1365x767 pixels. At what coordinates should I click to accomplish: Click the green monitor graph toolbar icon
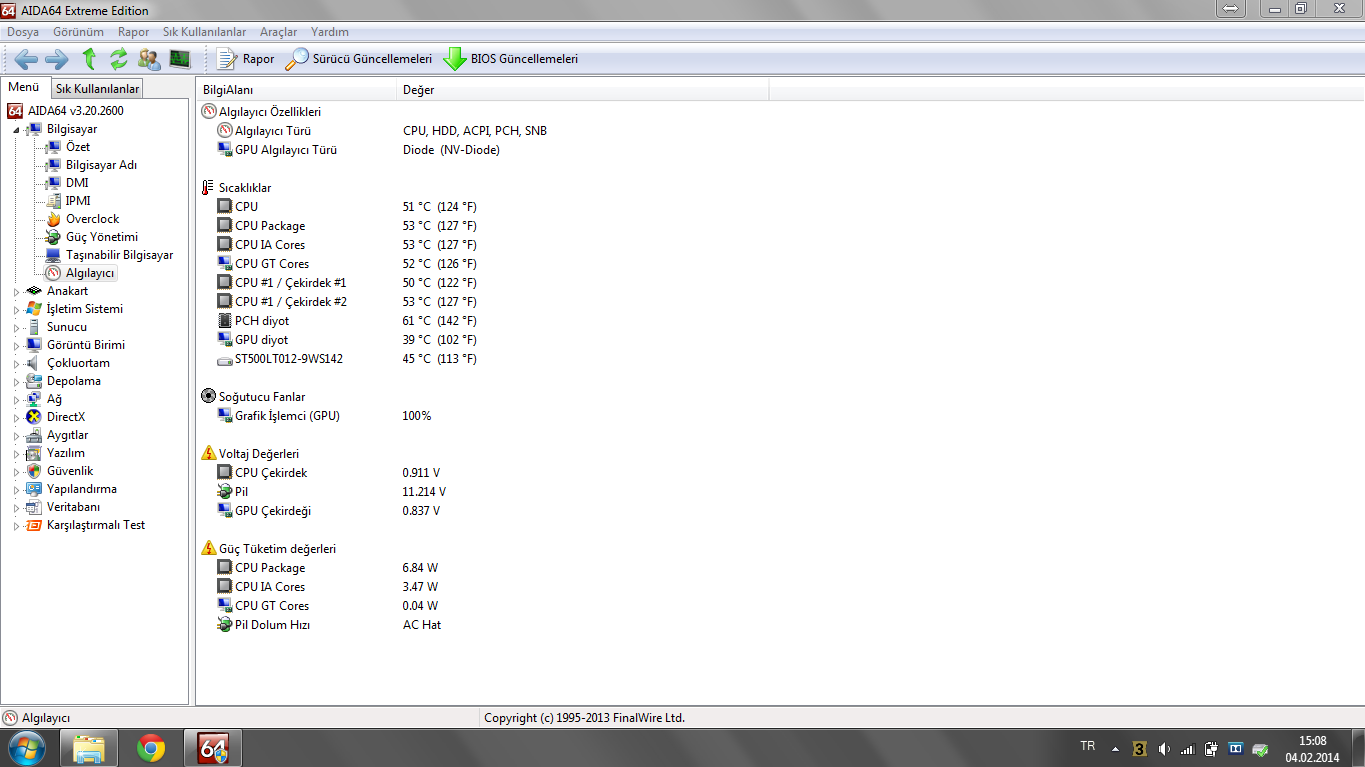pos(180,59)
